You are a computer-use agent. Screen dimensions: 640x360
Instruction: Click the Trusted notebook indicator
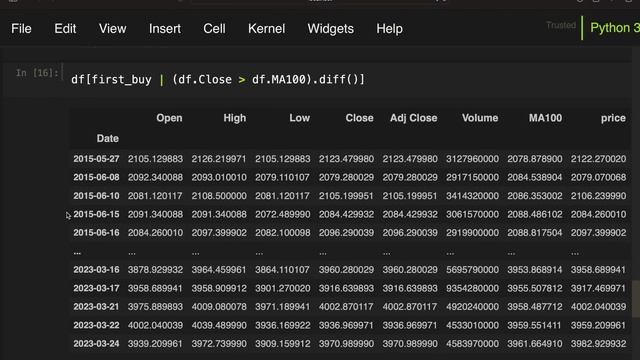click(x=561, y=25)
